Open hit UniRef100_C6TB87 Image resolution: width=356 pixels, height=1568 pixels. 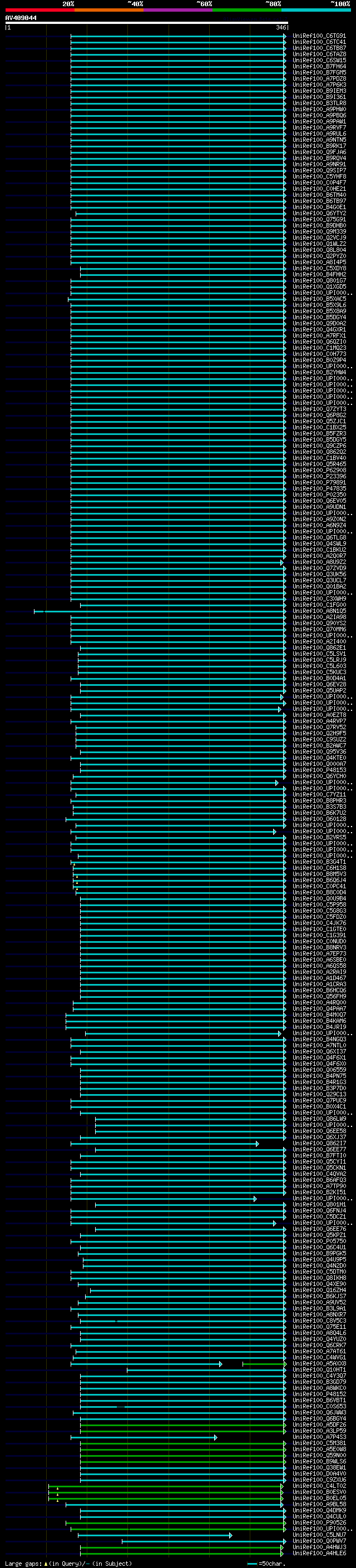[x=319, y=48]
